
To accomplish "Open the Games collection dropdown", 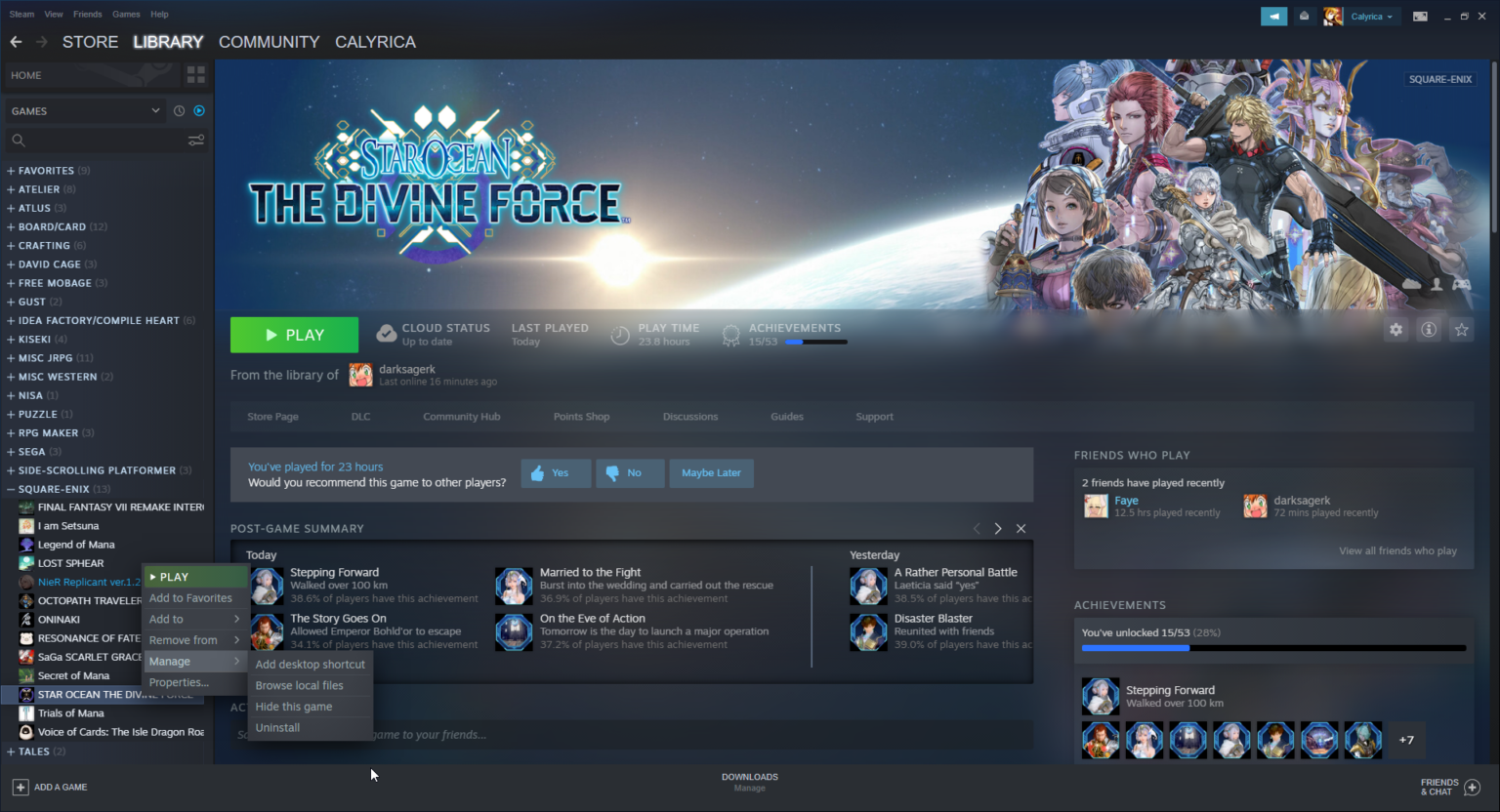I will tap(84, 111).
